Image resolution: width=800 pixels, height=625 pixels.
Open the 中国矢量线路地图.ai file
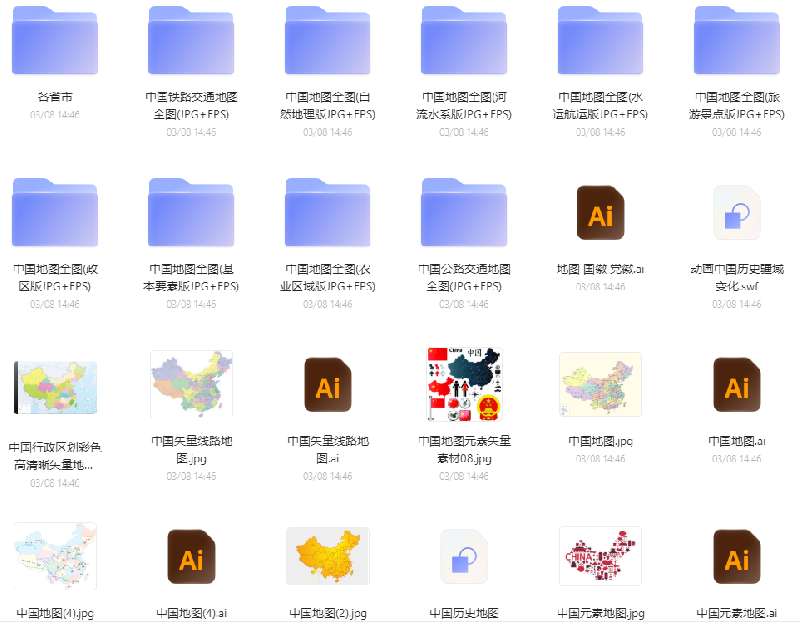327,383
